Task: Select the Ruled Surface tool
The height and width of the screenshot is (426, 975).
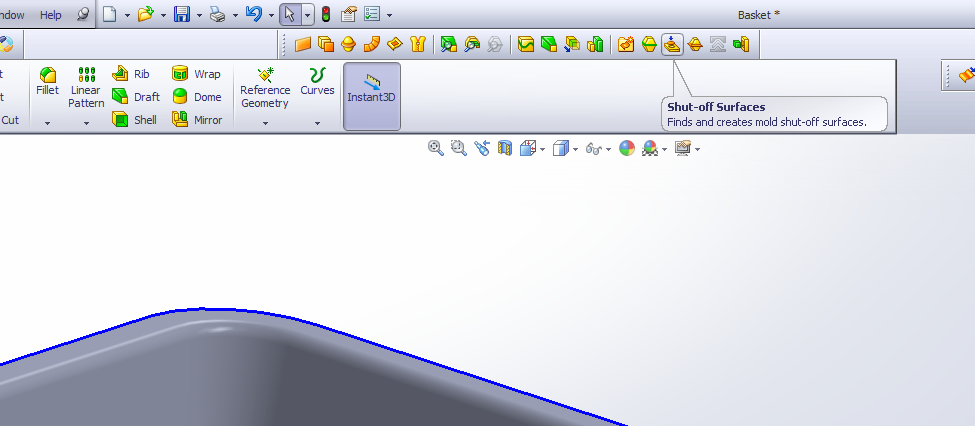Action: pos(372,44)
